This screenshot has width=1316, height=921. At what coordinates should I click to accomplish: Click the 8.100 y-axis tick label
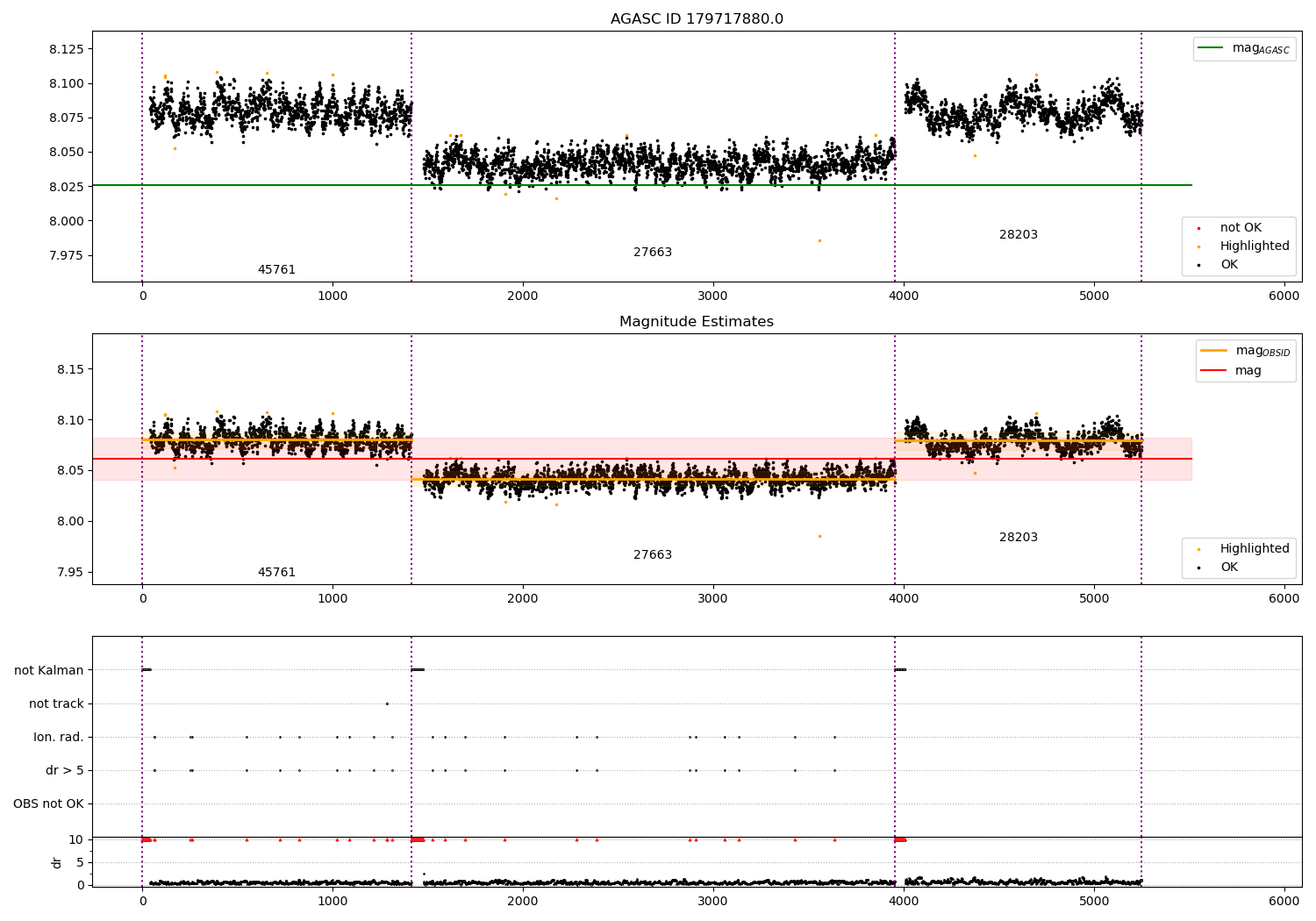click(67, 83)
